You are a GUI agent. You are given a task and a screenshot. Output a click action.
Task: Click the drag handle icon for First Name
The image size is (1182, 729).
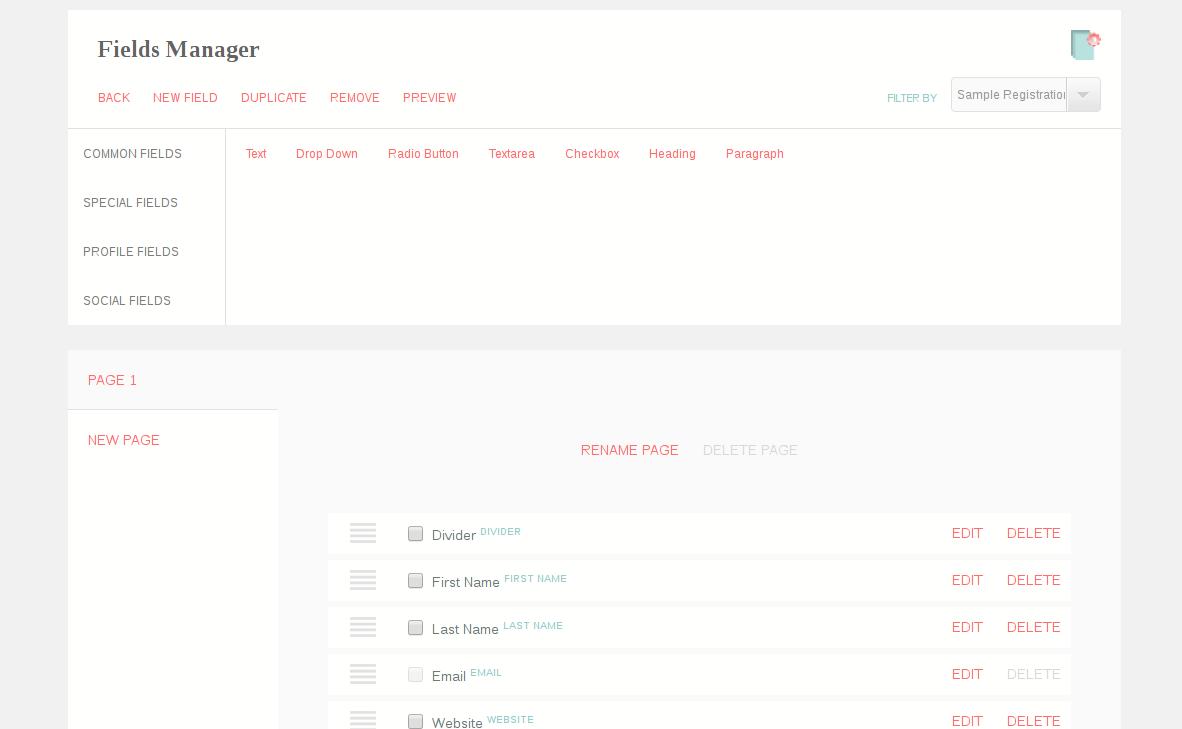pos(363,580)
